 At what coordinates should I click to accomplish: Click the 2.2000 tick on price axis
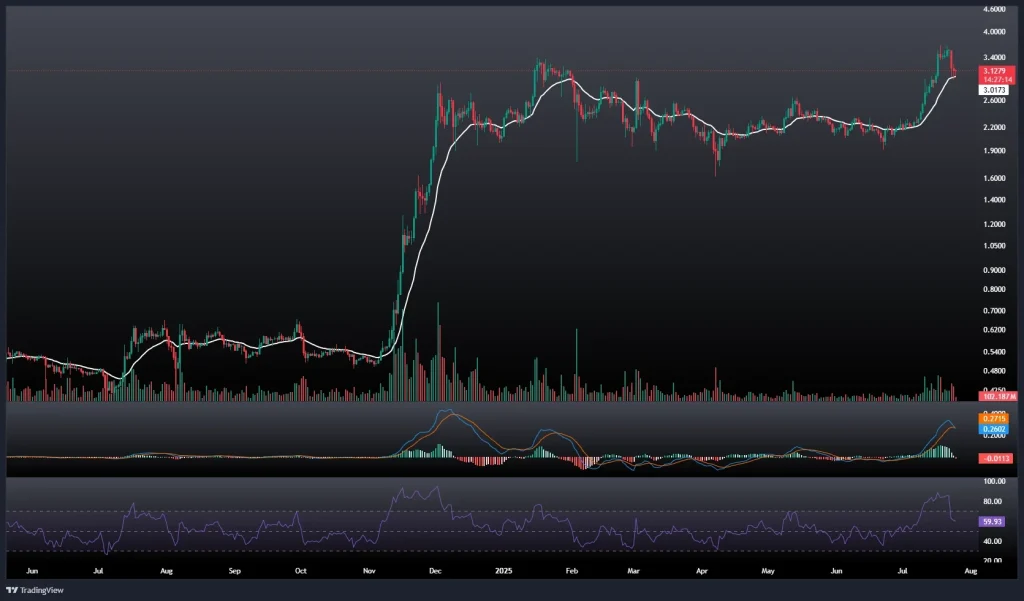pos(994,128)
